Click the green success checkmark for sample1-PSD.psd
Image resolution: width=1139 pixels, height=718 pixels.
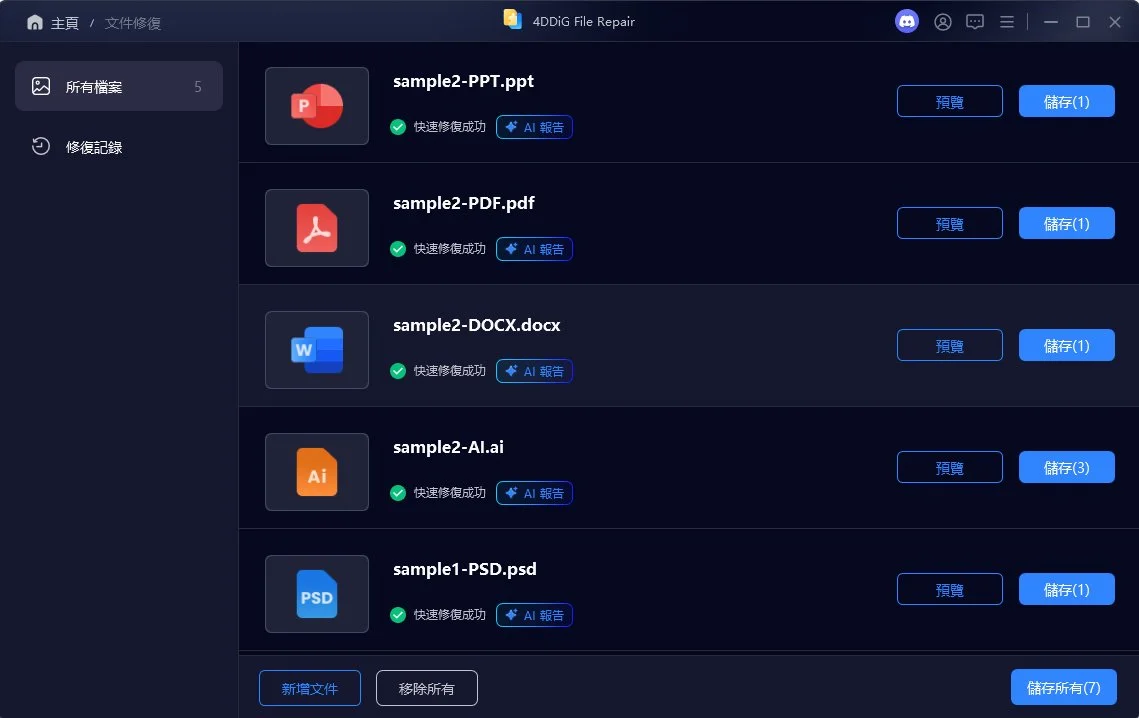(398, 616)
